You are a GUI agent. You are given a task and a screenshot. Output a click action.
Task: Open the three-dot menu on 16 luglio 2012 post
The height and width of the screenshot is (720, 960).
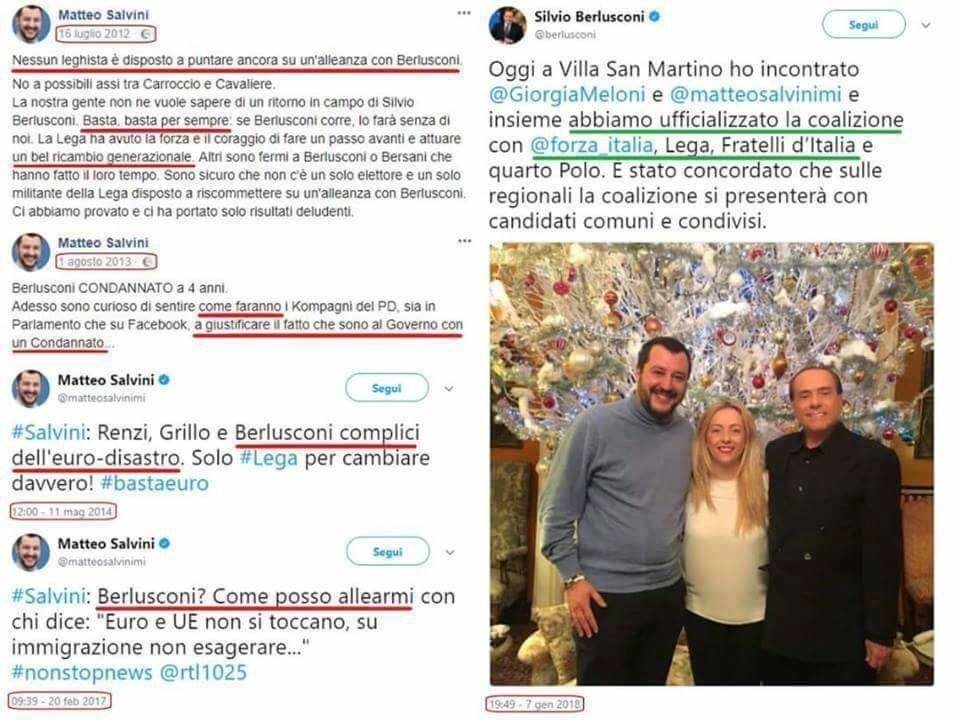(464, 13)
